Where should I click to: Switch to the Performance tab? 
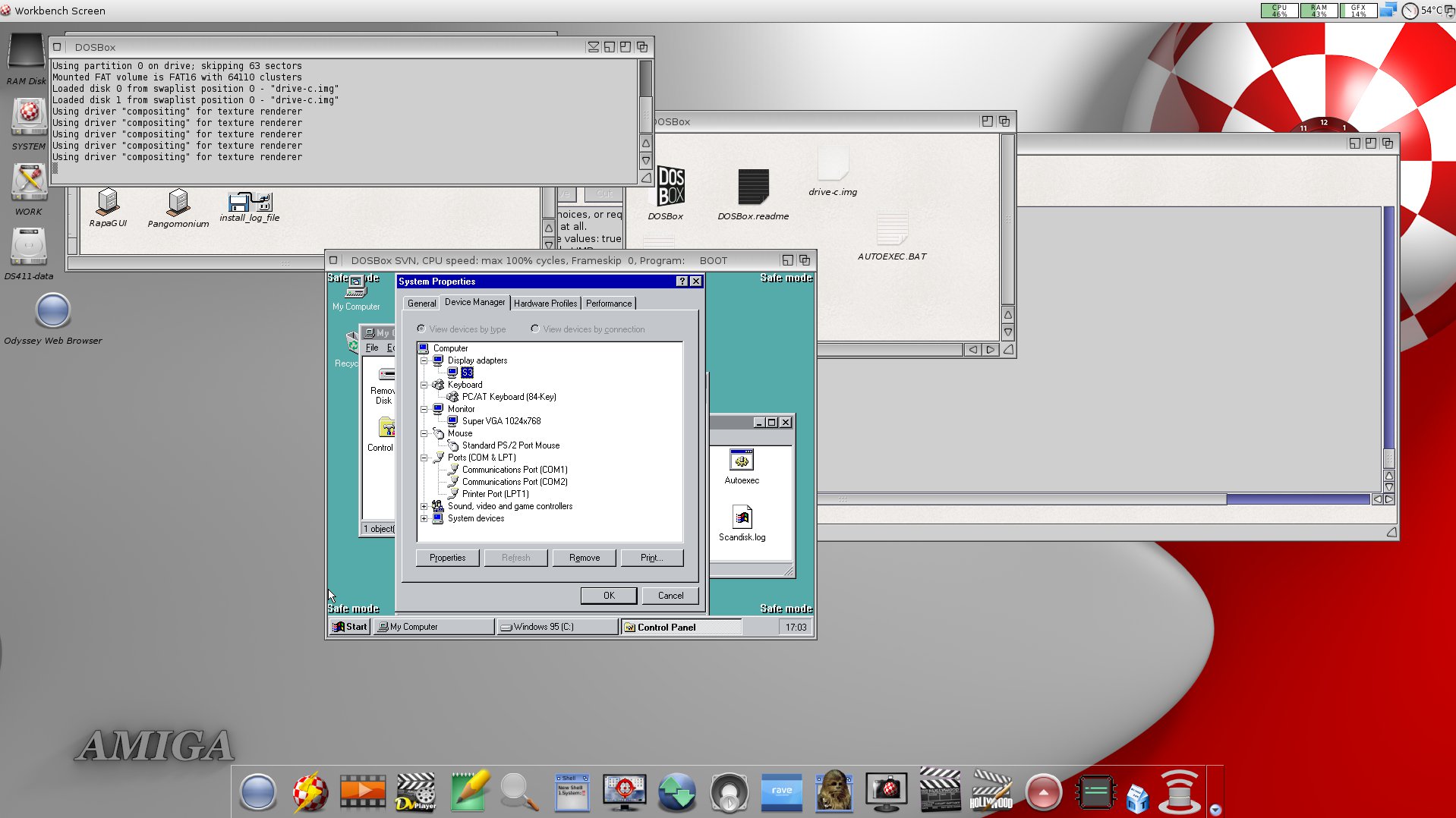pyautogui.click(x=608, y=304)
